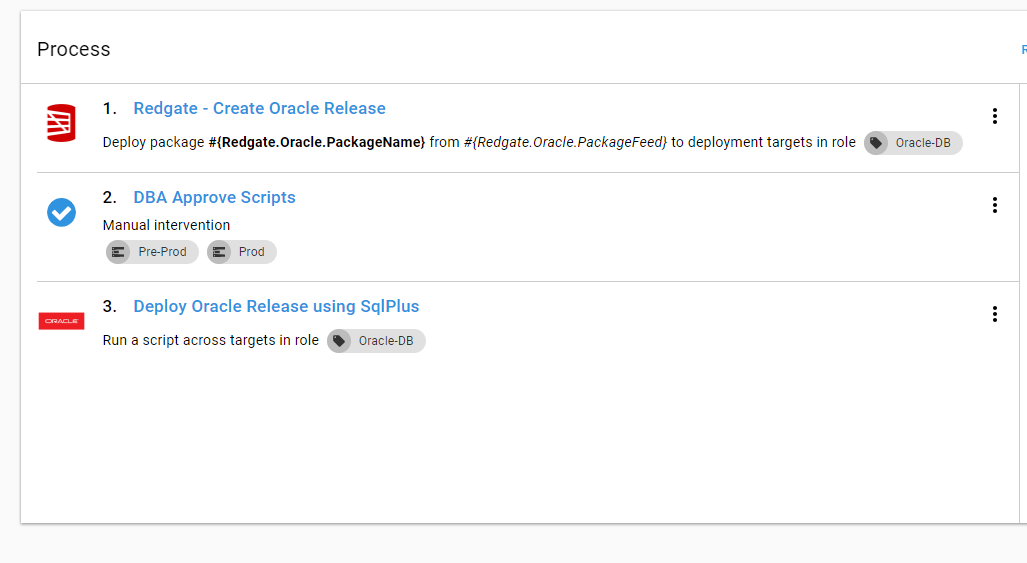Select the Pre-Prod environment chip label

[x=162, y=252]
